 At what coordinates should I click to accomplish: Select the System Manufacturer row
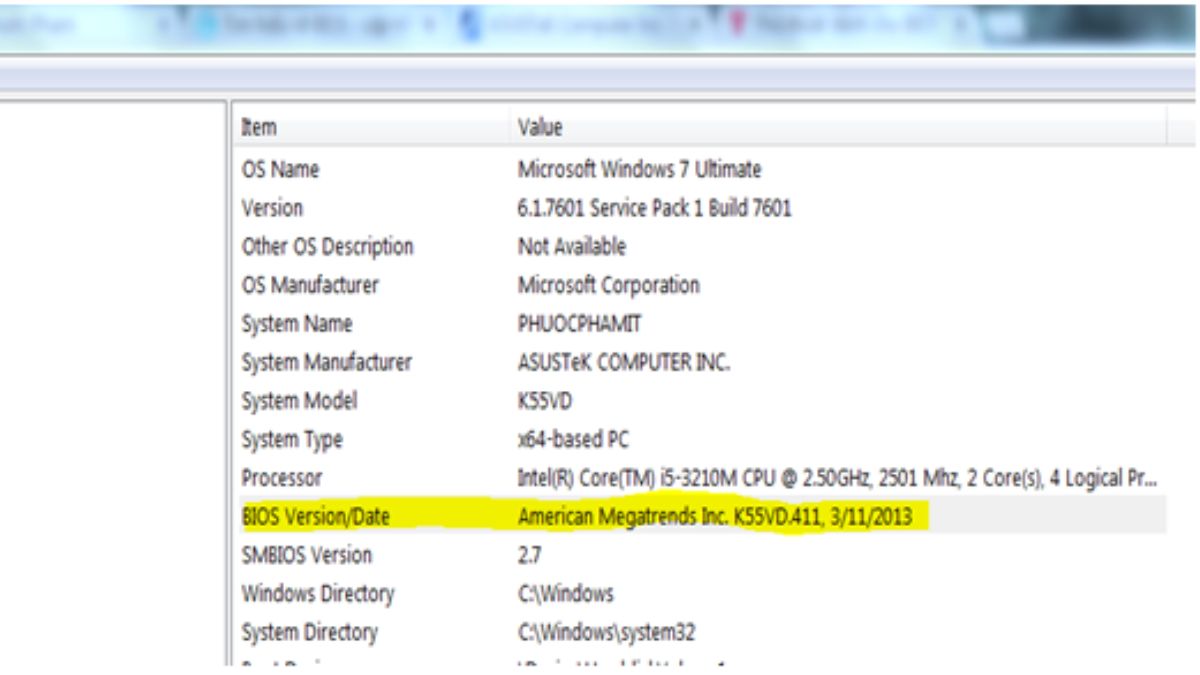326,362
